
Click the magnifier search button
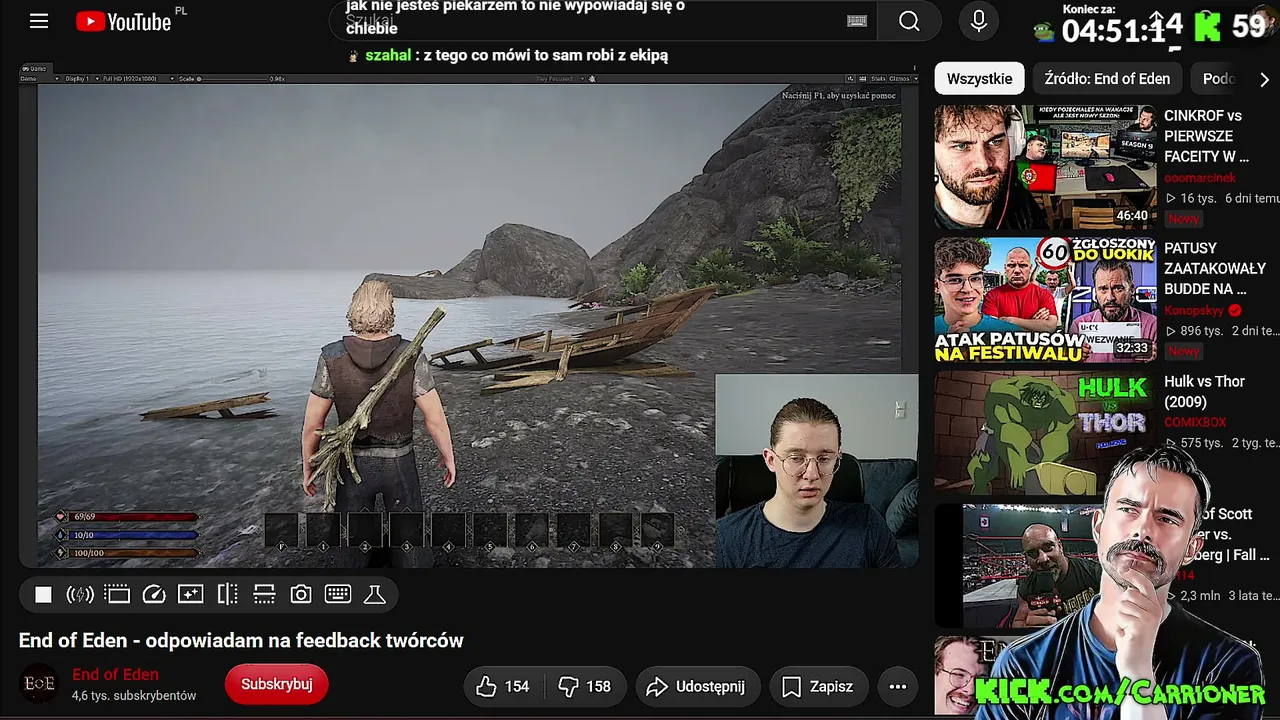click(x=909, y=21)
